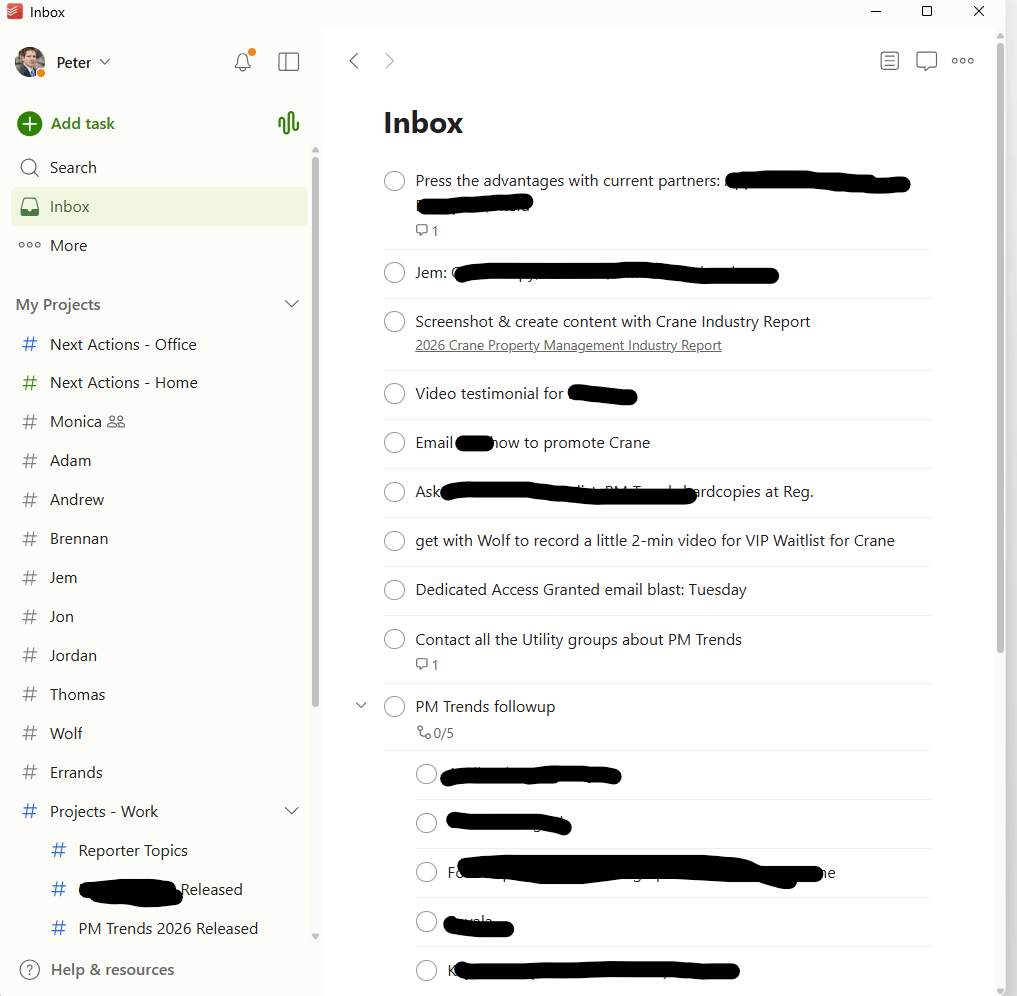Click the main task list scrollbar
This screenshot has width=1017, height=996.
[x=1000, y=347]
